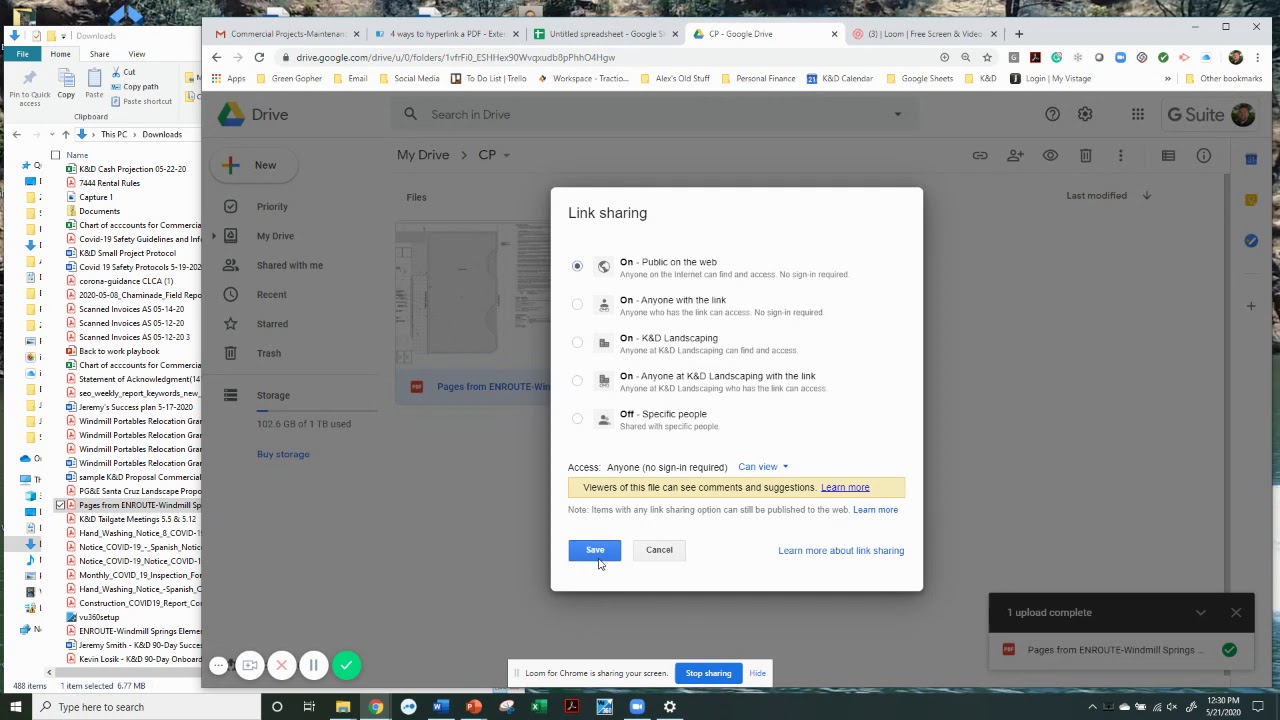Viewport: 1280px width, 720px height.
Task: Open 'Learn more about link sharing' link
Action: pos(841,551)
